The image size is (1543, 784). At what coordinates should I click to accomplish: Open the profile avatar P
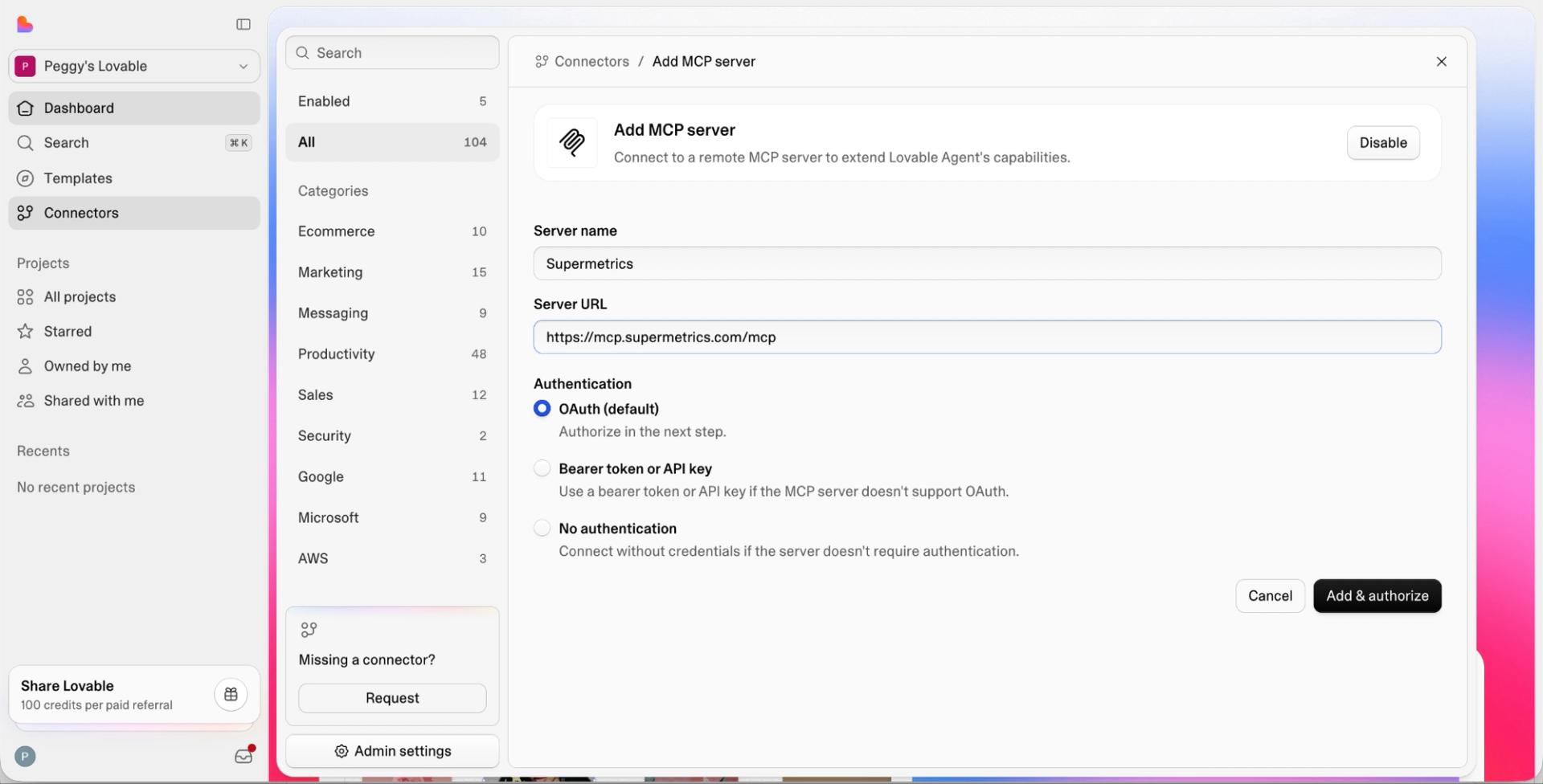[x=25, y=757]
